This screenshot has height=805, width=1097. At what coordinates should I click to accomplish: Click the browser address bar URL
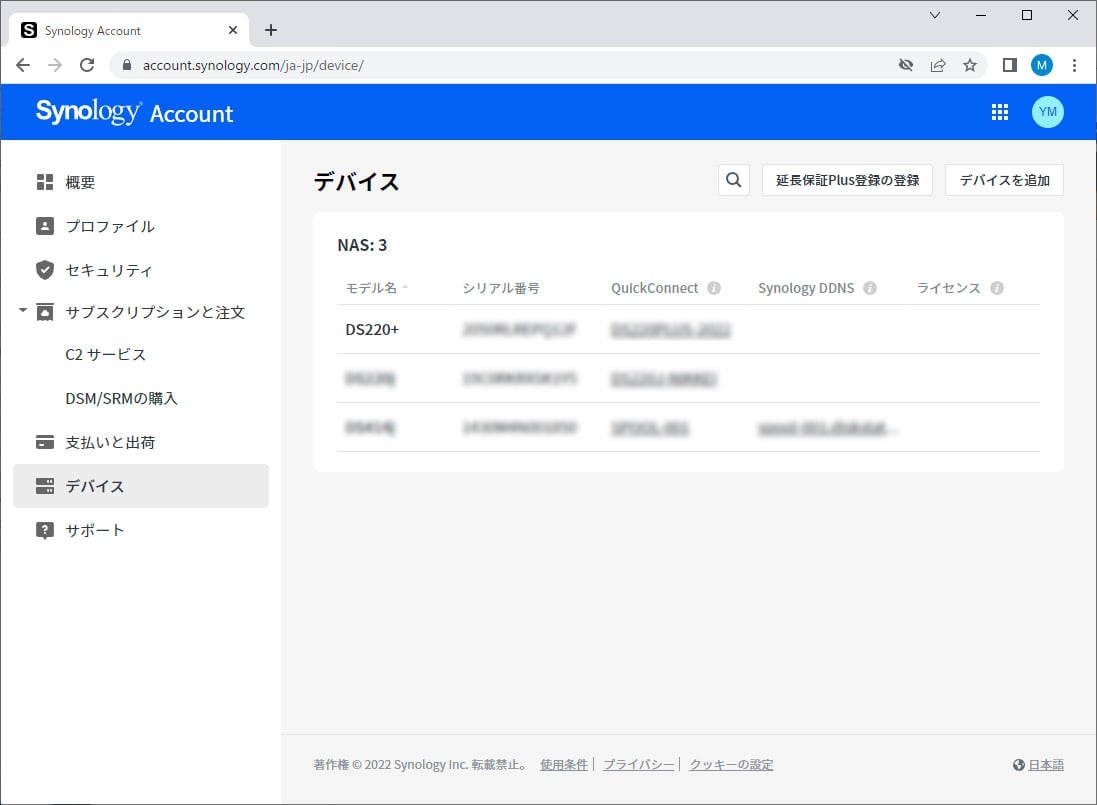[253, 65]
